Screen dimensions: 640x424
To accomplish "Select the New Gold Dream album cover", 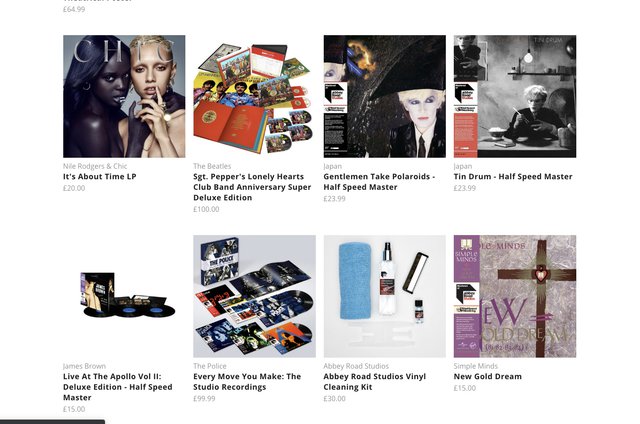I will pyautogui.click(x=515, y=296).
